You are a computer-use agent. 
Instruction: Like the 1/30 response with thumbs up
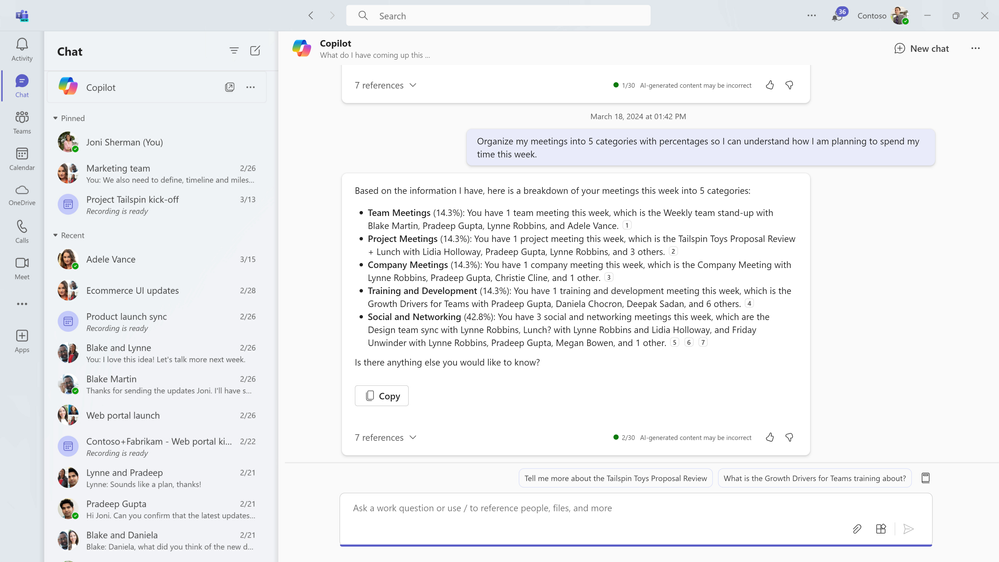pos(770,85)
